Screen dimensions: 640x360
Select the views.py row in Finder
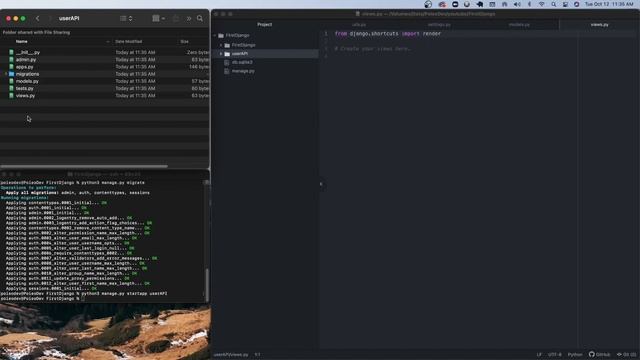click(x=104, y=96)
